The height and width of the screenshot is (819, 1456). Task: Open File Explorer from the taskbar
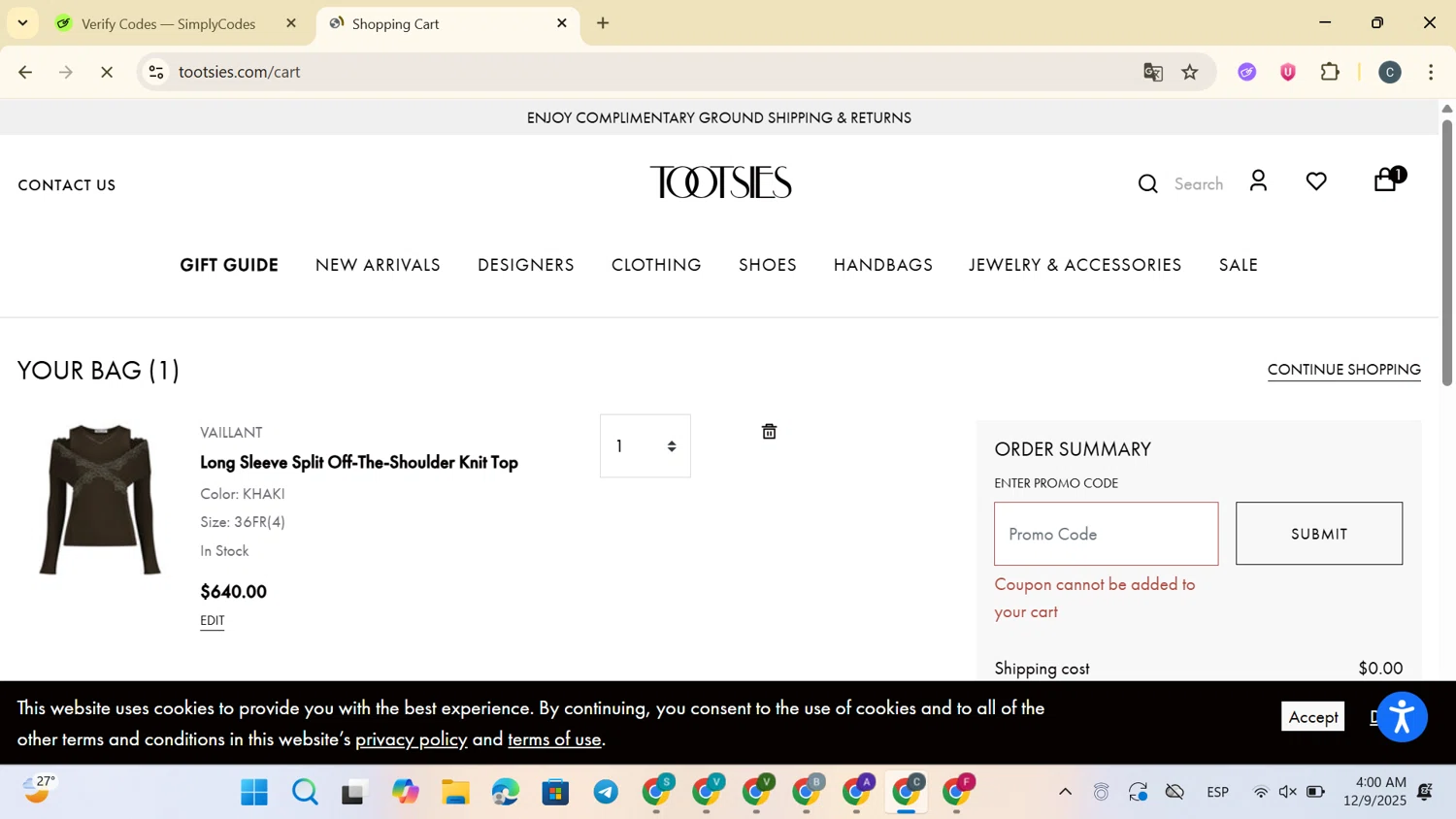point(455,793)
